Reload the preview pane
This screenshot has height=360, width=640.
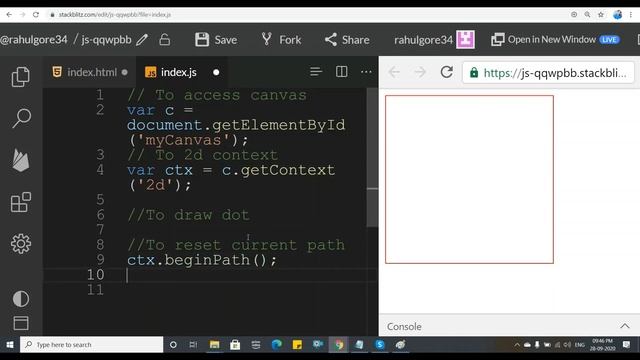(447, 72)
